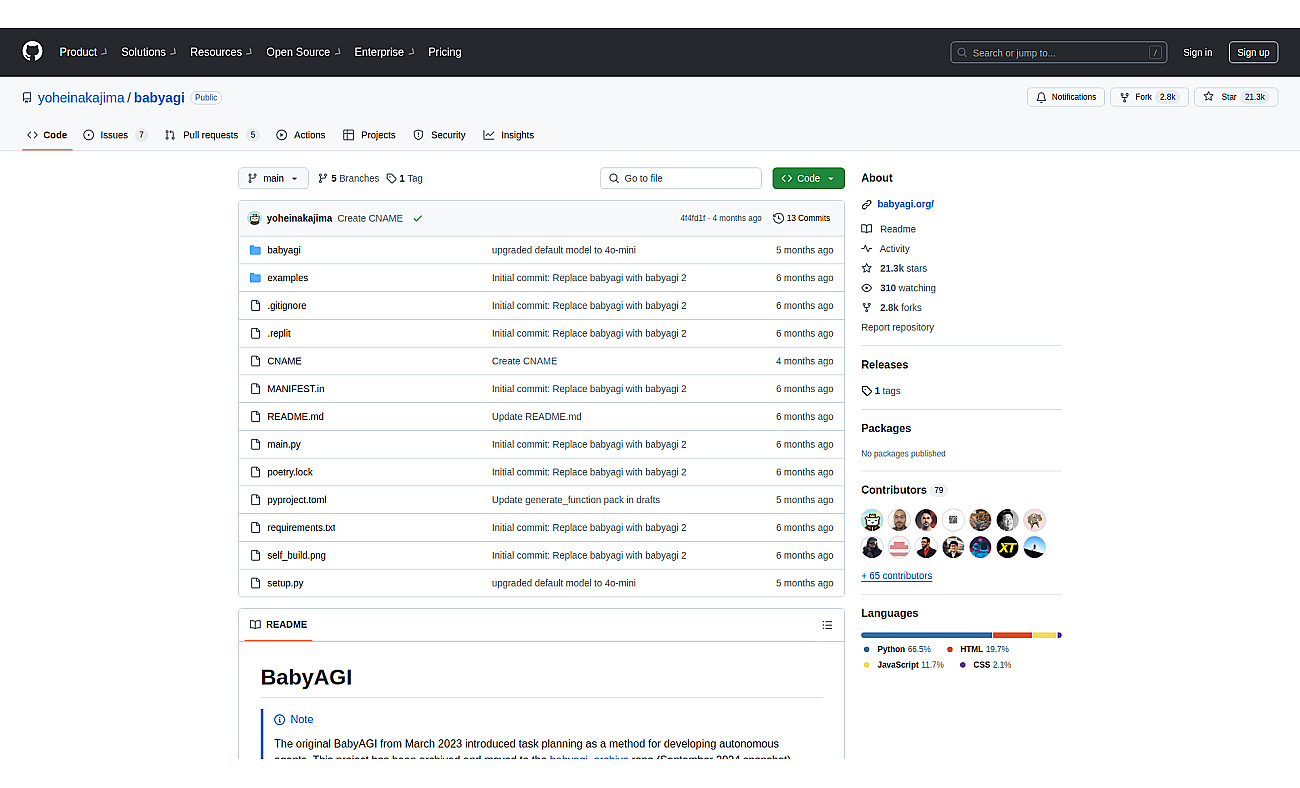Click the link icon beside babyagi.org
Image resolution: width=1300 pixels, height=788 pixels.
coord(867,204)
